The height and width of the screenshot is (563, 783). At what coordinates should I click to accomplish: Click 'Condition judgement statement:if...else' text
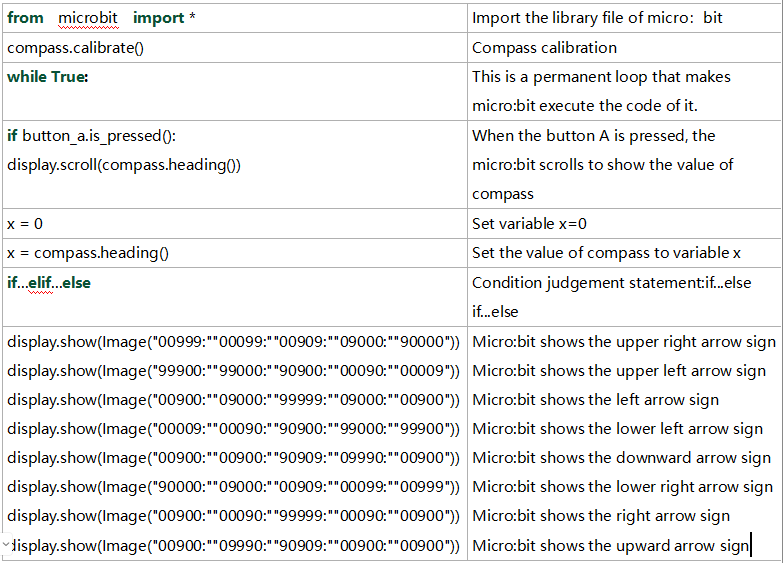pyautogui.click(x=612, y=283)
